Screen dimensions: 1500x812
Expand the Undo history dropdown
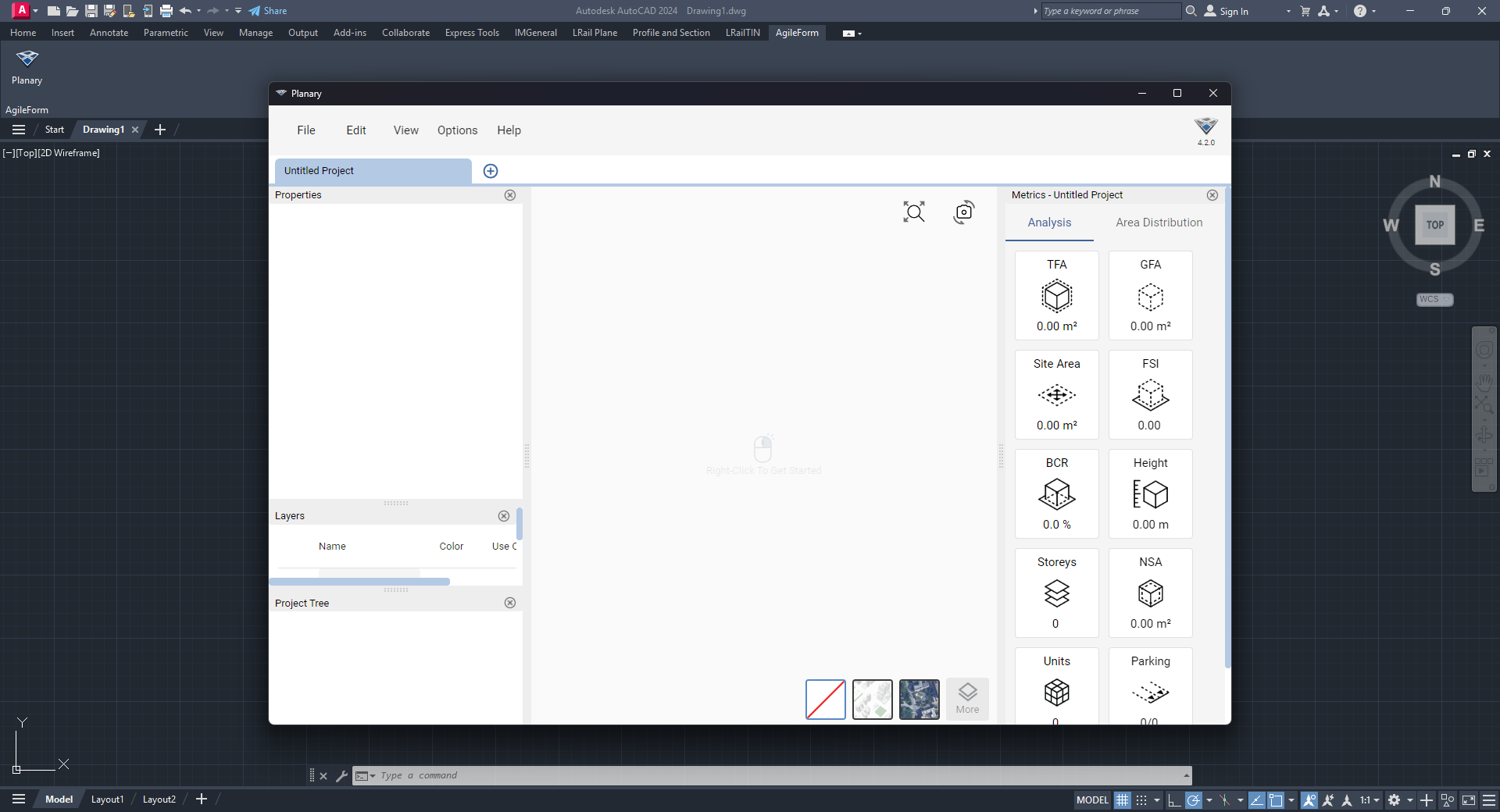pyautogui.click(x=199, y=11)
